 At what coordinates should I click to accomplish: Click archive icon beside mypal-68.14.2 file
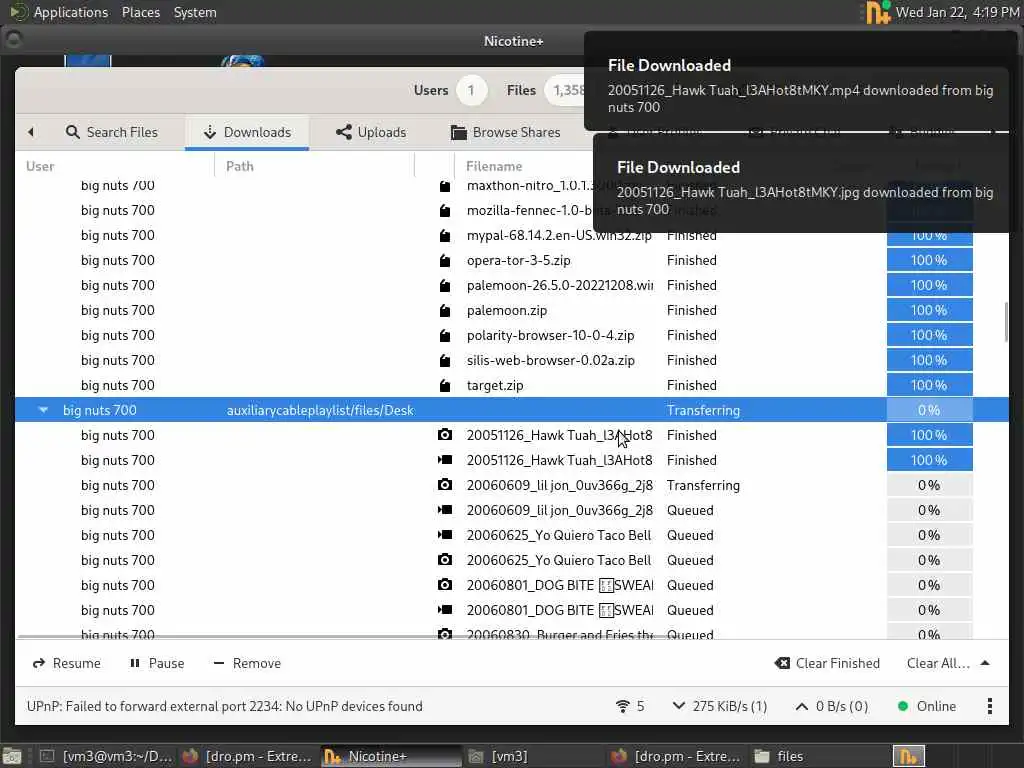tap(445, 236)
